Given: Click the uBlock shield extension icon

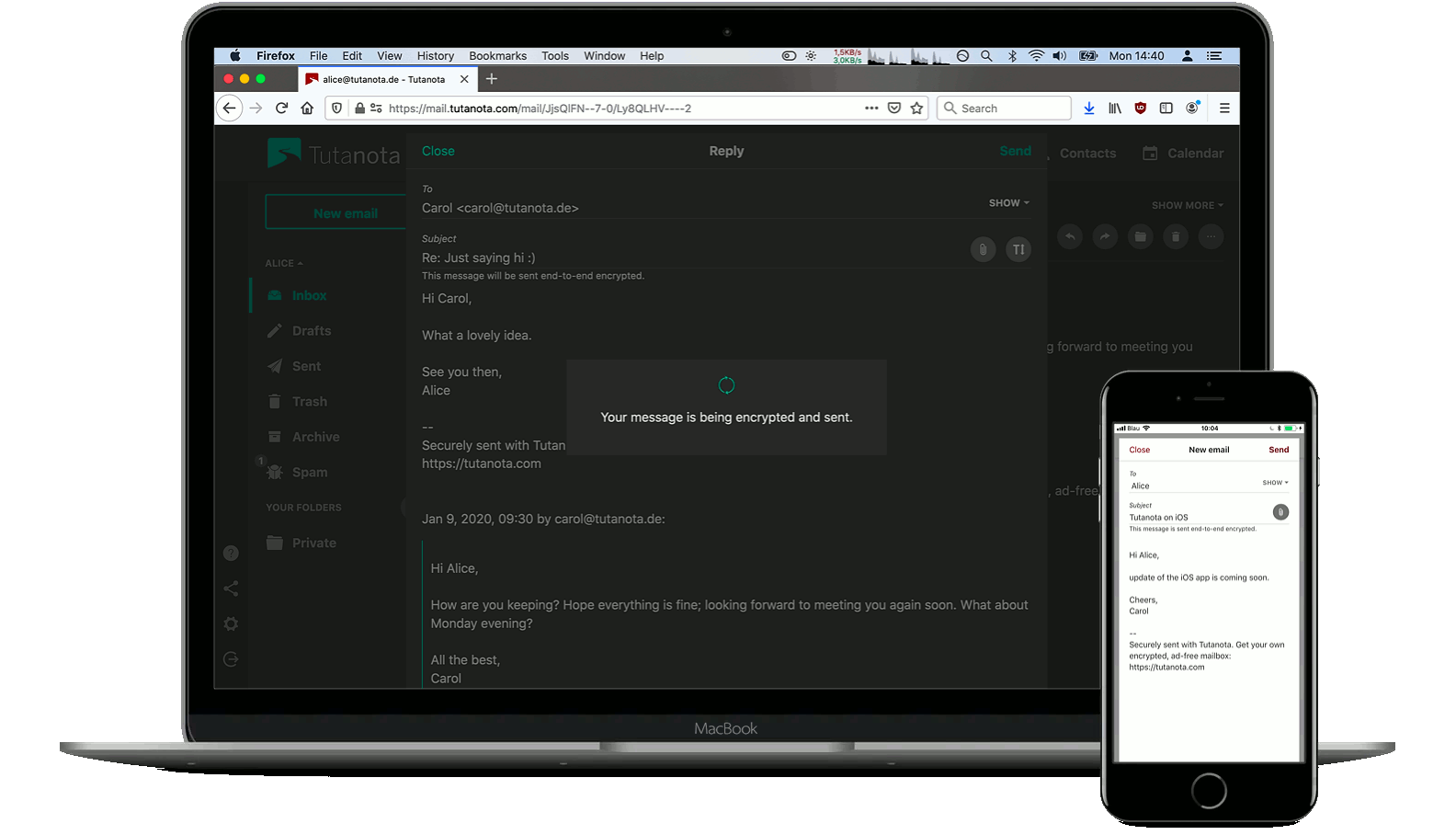Looking at the screenshot, I should click(1141, 109).
